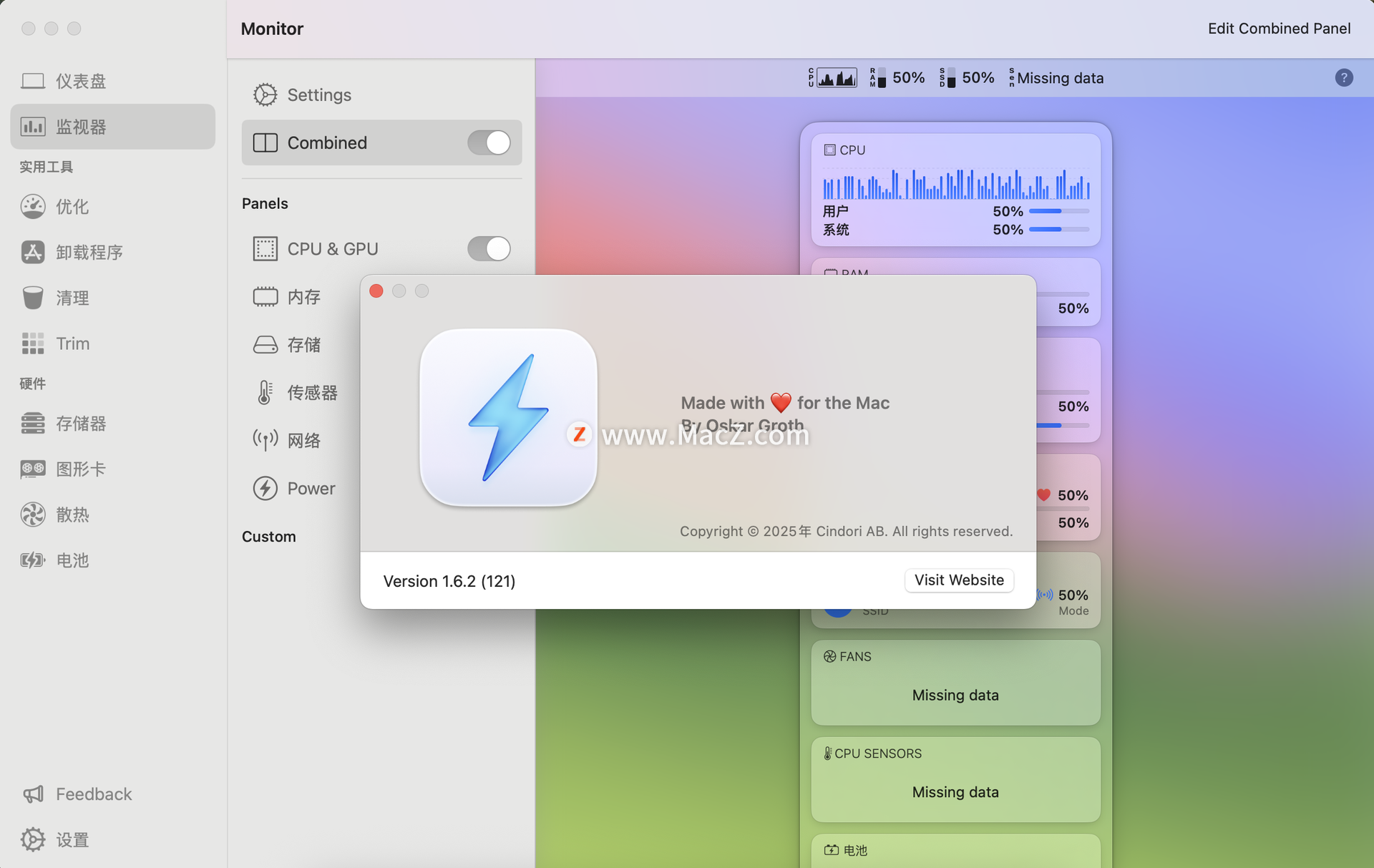Click the 用户 CPU usage bar
Viewport: 1374px width, 868px height.
(1059, 211)
